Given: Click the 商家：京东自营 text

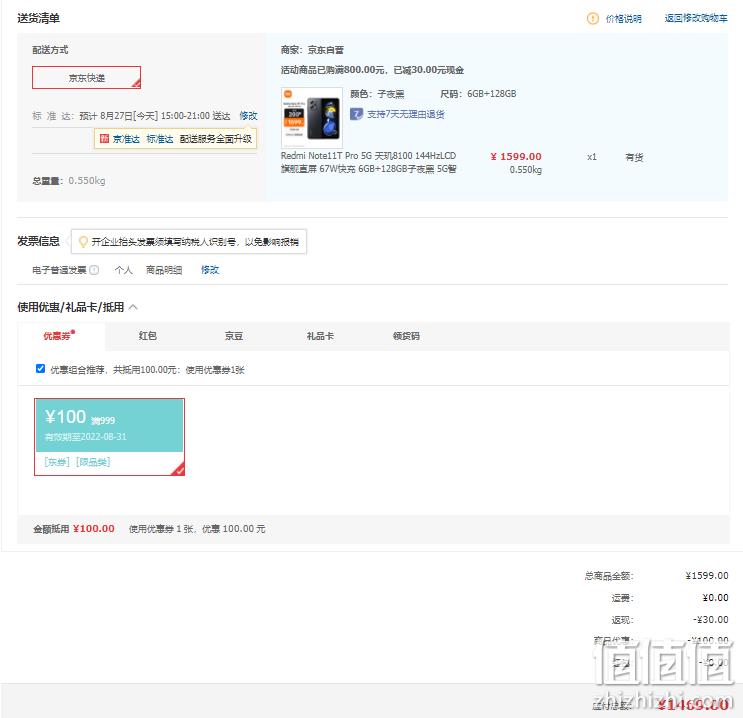Looking at the screenshot, I should click(312, 50).
